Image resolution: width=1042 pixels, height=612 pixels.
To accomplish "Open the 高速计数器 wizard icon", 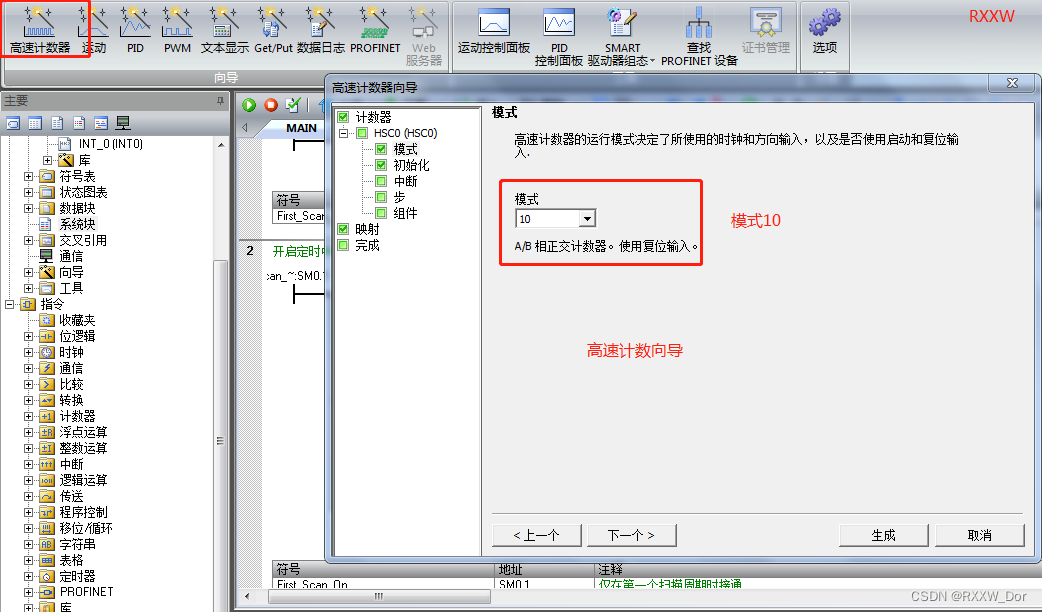I will click(39, 30).
